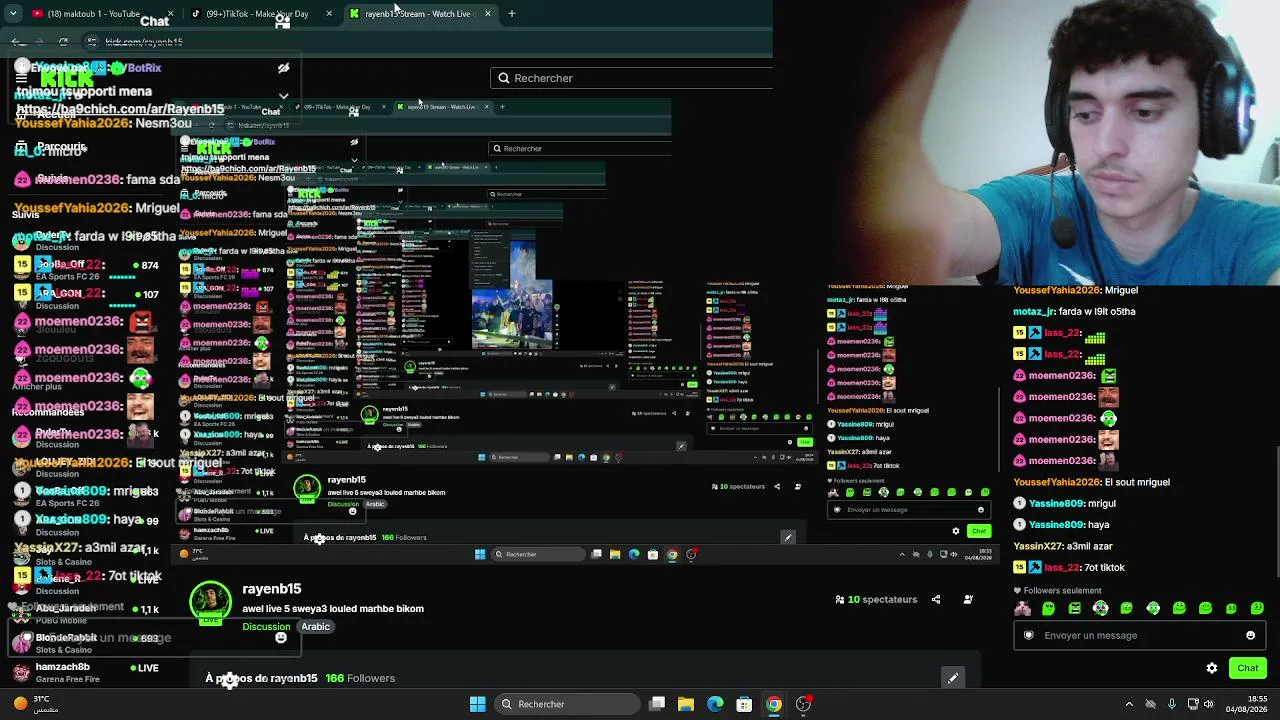The height and width of the screenshot is (720, 1280).
Task: Open Microsoft Store from the taskbar
Action: pyautogui.click(x=744, y=704)
